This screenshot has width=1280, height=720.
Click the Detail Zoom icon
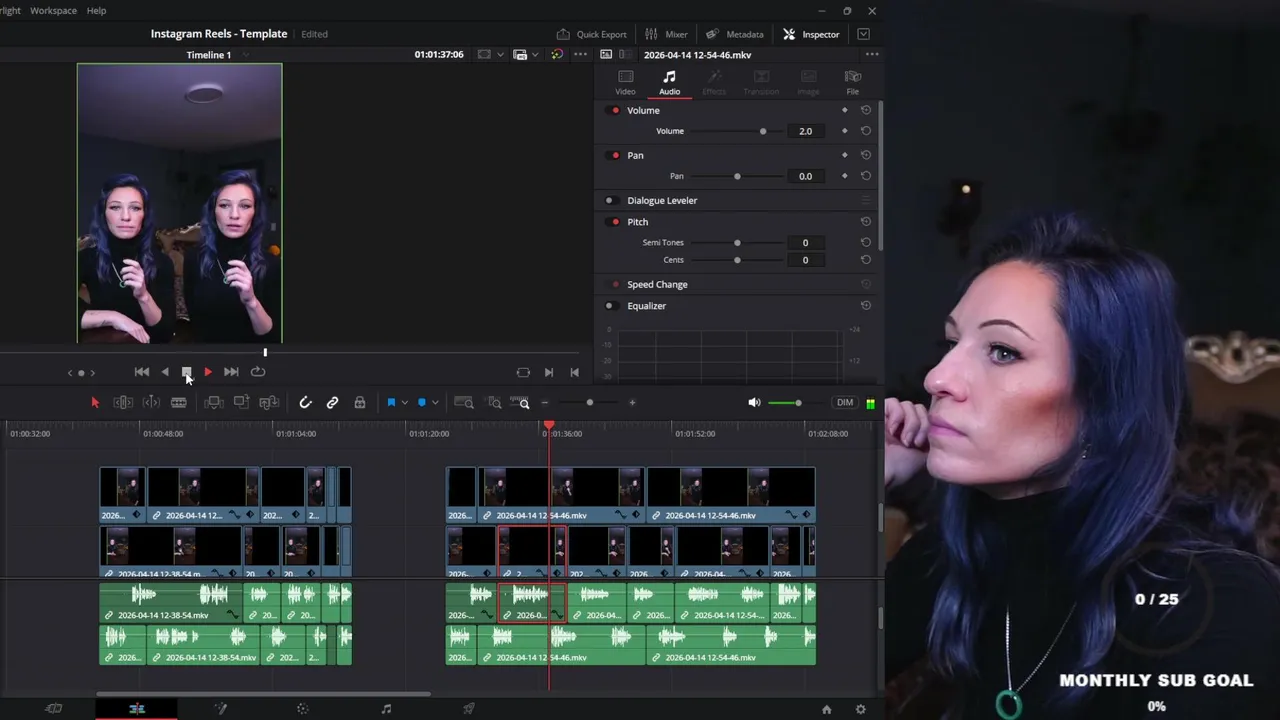pyautogui.click(x=494, y=402)
